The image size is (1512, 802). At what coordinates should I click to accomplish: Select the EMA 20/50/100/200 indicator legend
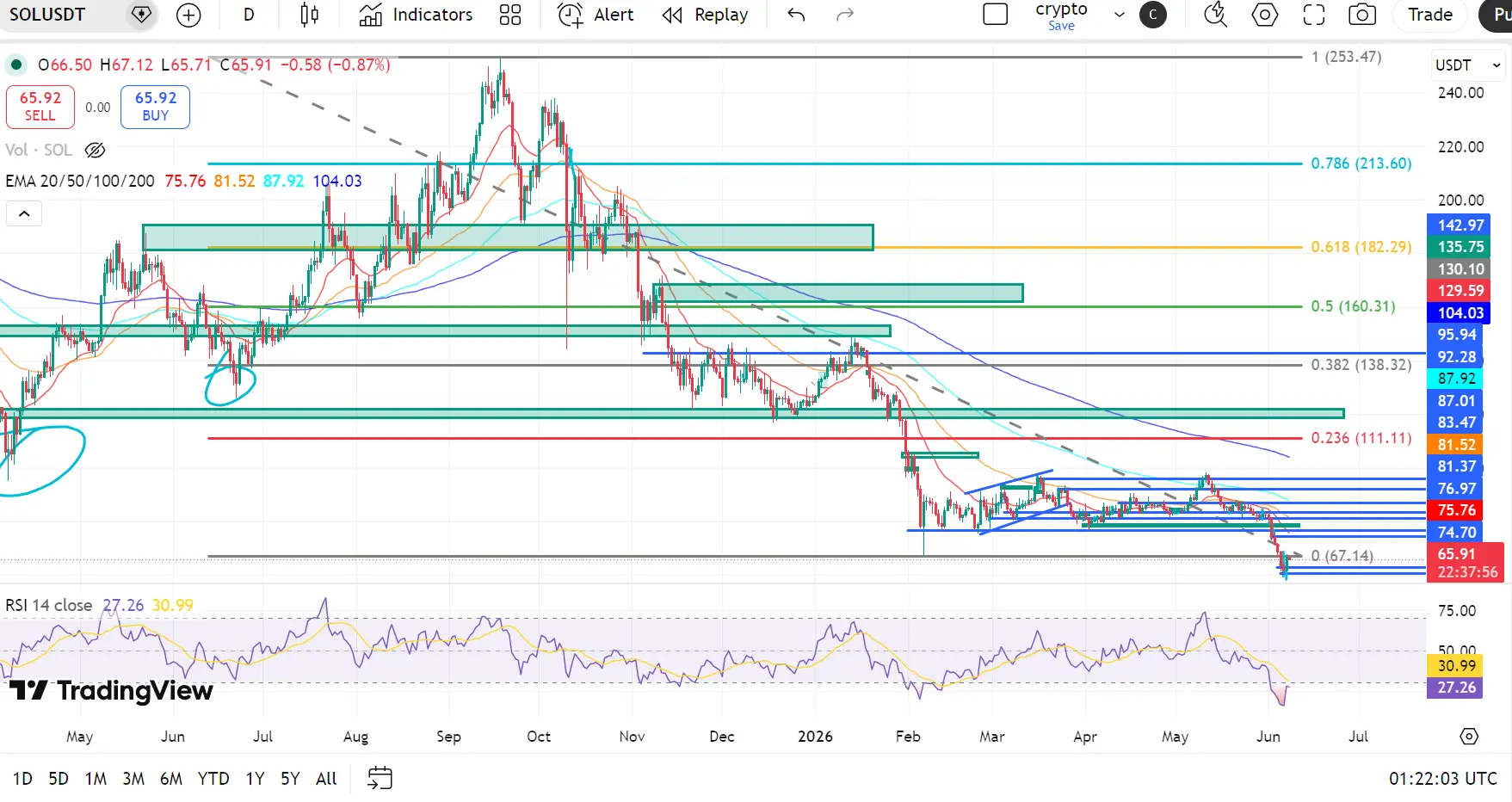(80, 182)
